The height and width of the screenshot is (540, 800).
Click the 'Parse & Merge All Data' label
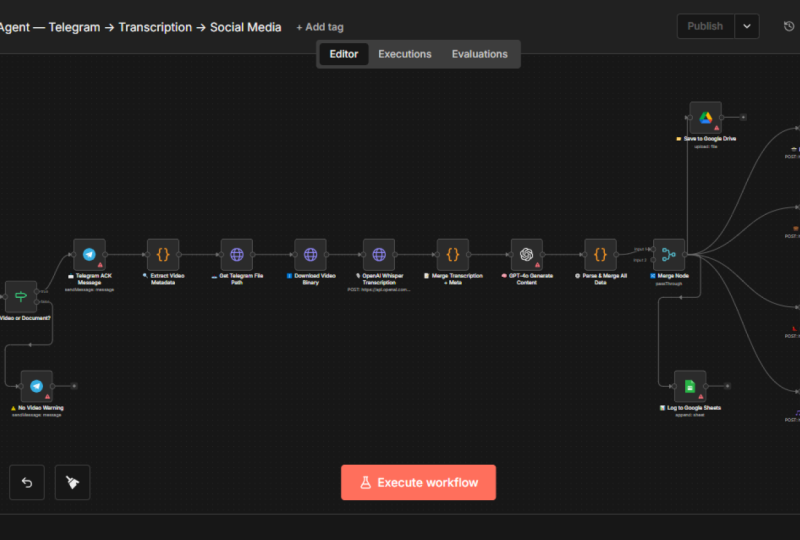point(601,279)
